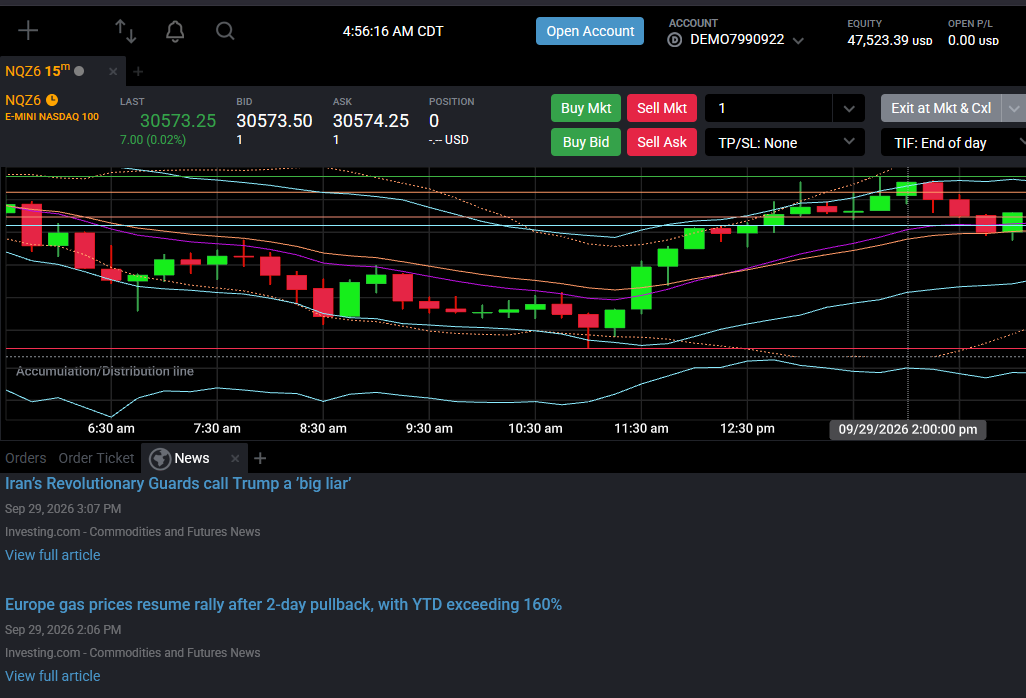Expand Exit at Mkt & Cxl arrow
The width and height of the screenshot is (1026, 698).
[1014, 109]
